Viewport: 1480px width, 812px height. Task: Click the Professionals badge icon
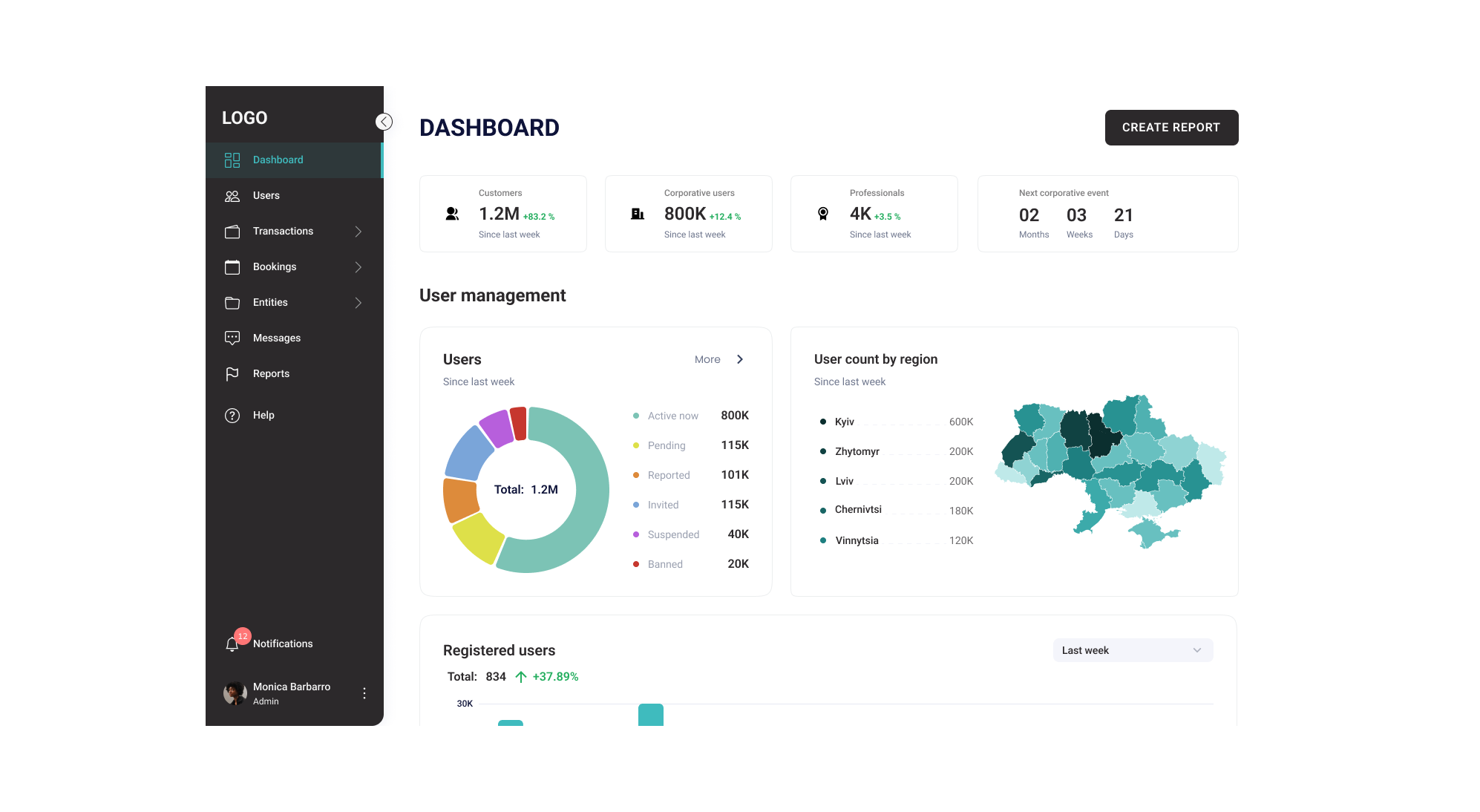click(x=822, y=213)
